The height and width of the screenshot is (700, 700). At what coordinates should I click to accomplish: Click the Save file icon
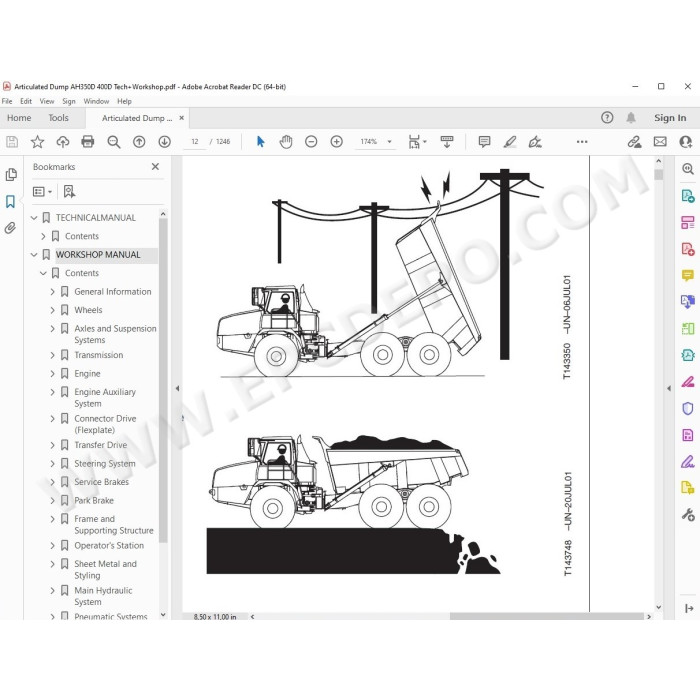point(12,142)
